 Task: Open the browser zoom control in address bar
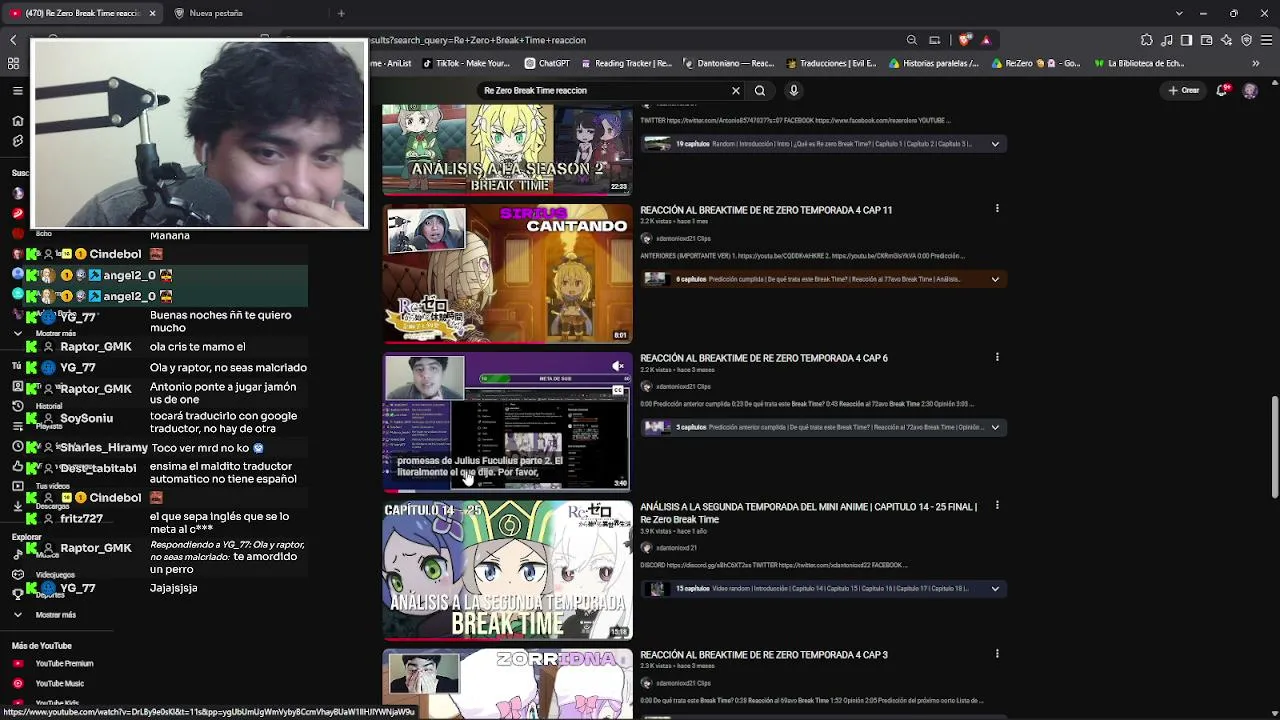click(912, 40)
